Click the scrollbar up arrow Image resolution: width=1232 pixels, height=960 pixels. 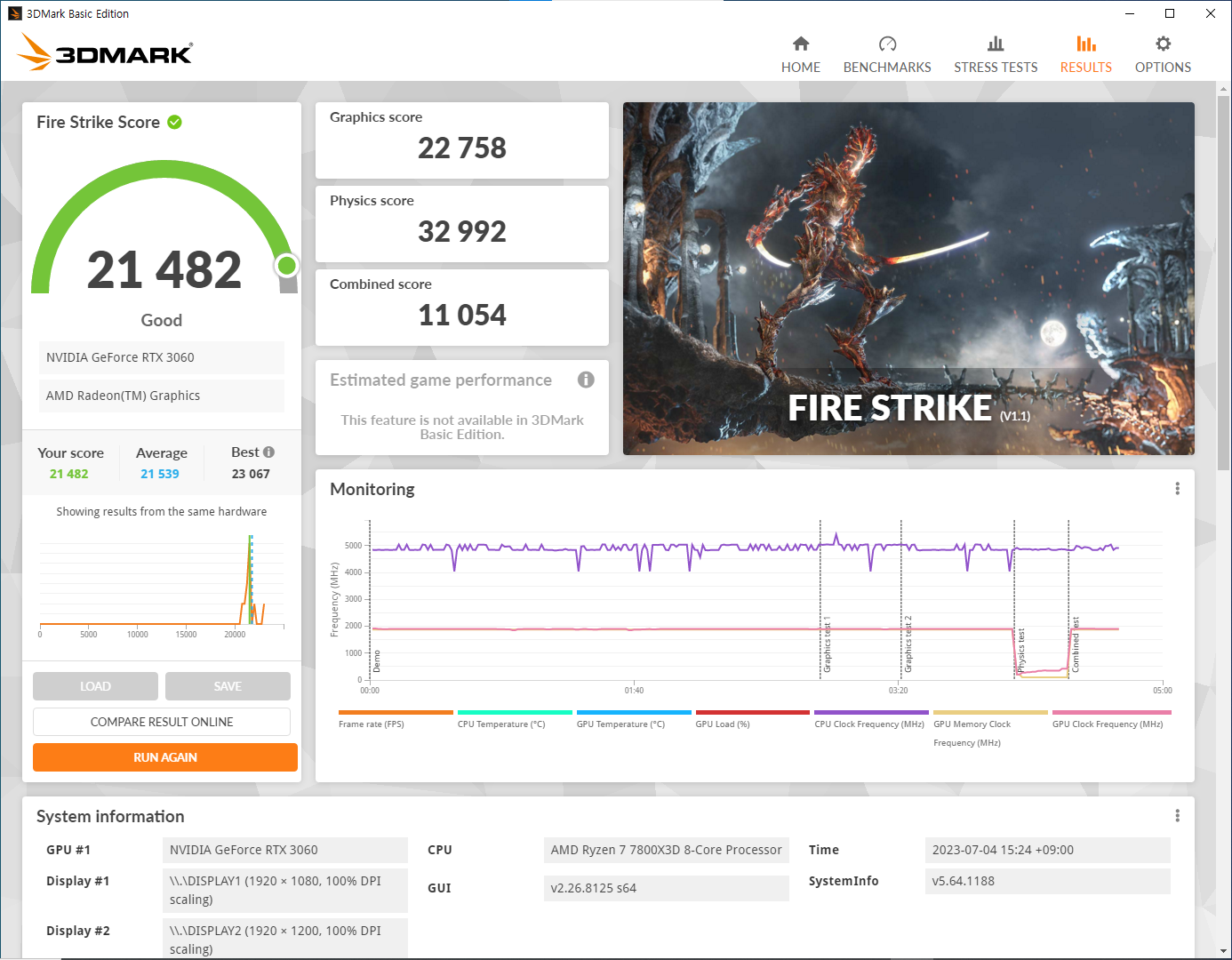tap(1223, 89)
